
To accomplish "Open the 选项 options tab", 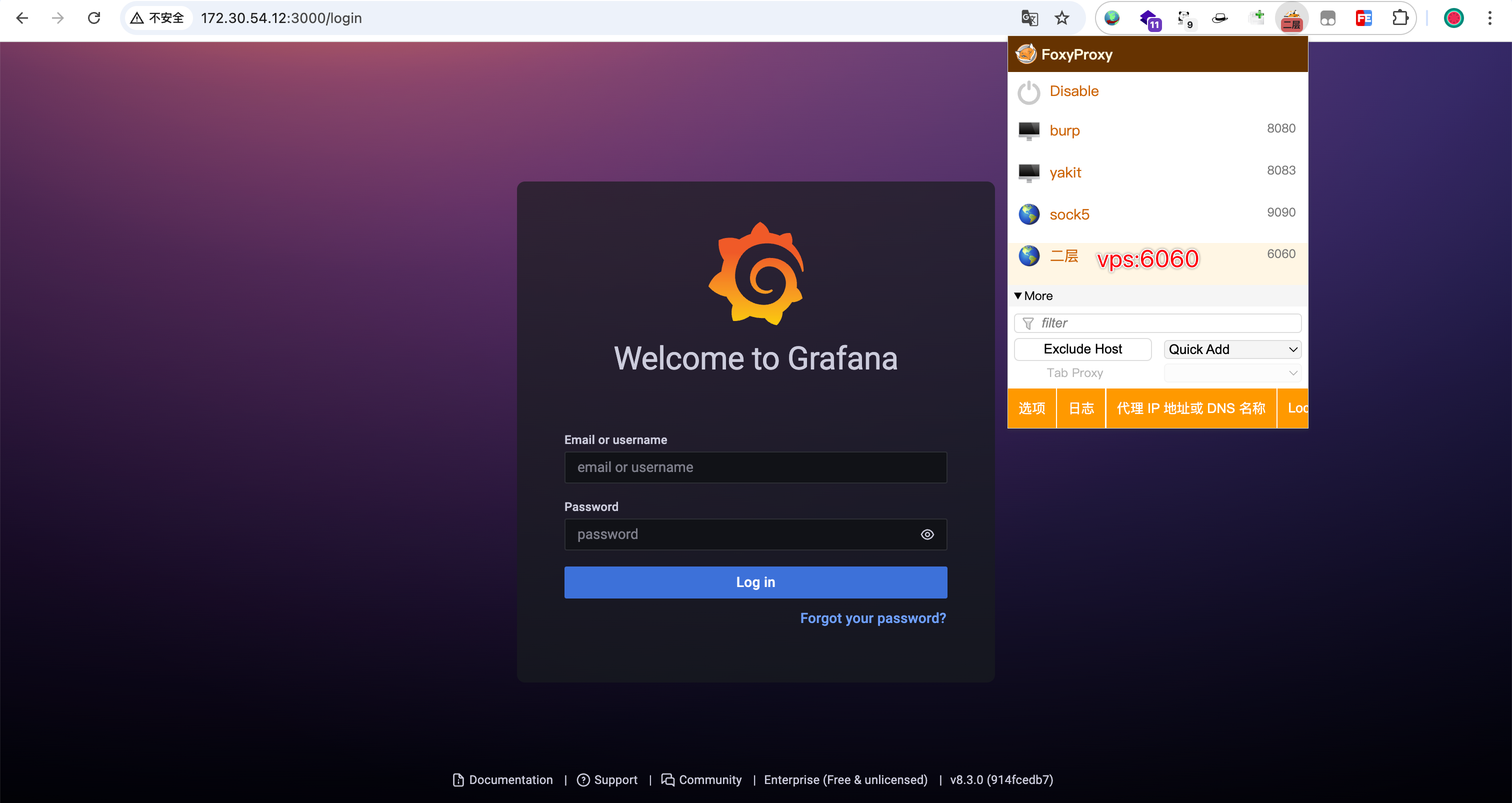I will (1031, 408).
